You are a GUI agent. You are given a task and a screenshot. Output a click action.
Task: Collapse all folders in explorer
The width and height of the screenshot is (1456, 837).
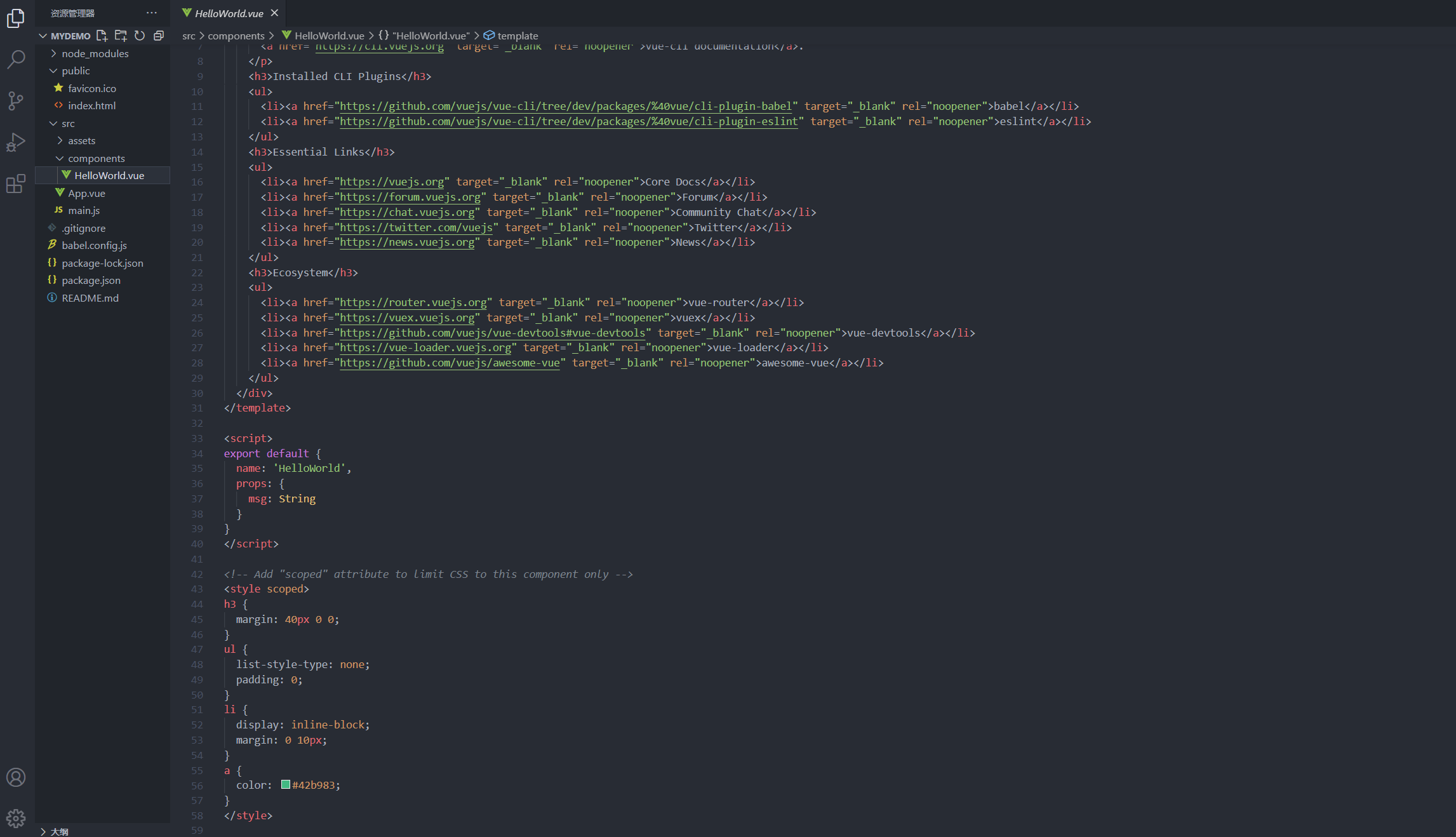pyautogui.click(x=159, y=36)
